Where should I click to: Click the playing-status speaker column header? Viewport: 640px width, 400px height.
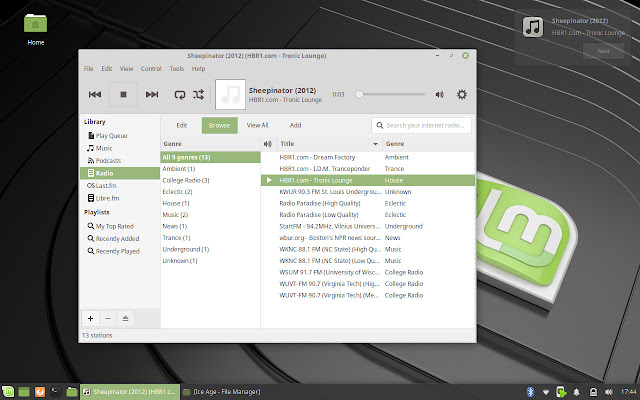[x=268, y=144]
